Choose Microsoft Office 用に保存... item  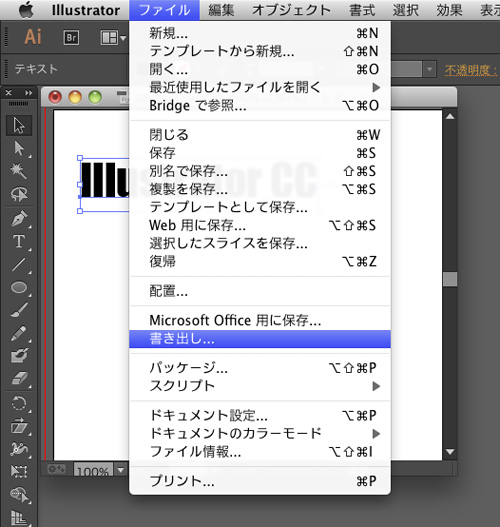[260, 320]
